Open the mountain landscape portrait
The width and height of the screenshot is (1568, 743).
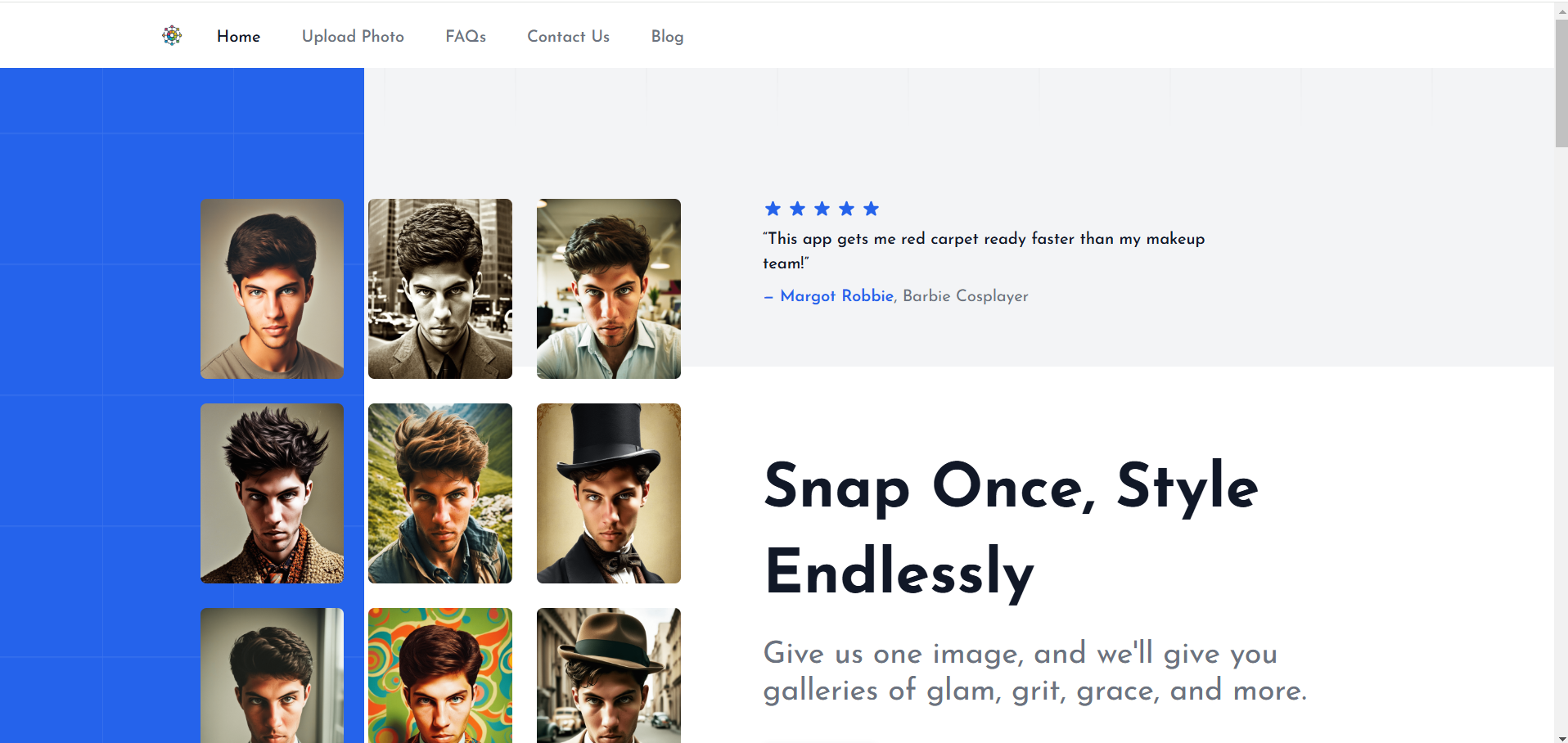click(440, 493)
